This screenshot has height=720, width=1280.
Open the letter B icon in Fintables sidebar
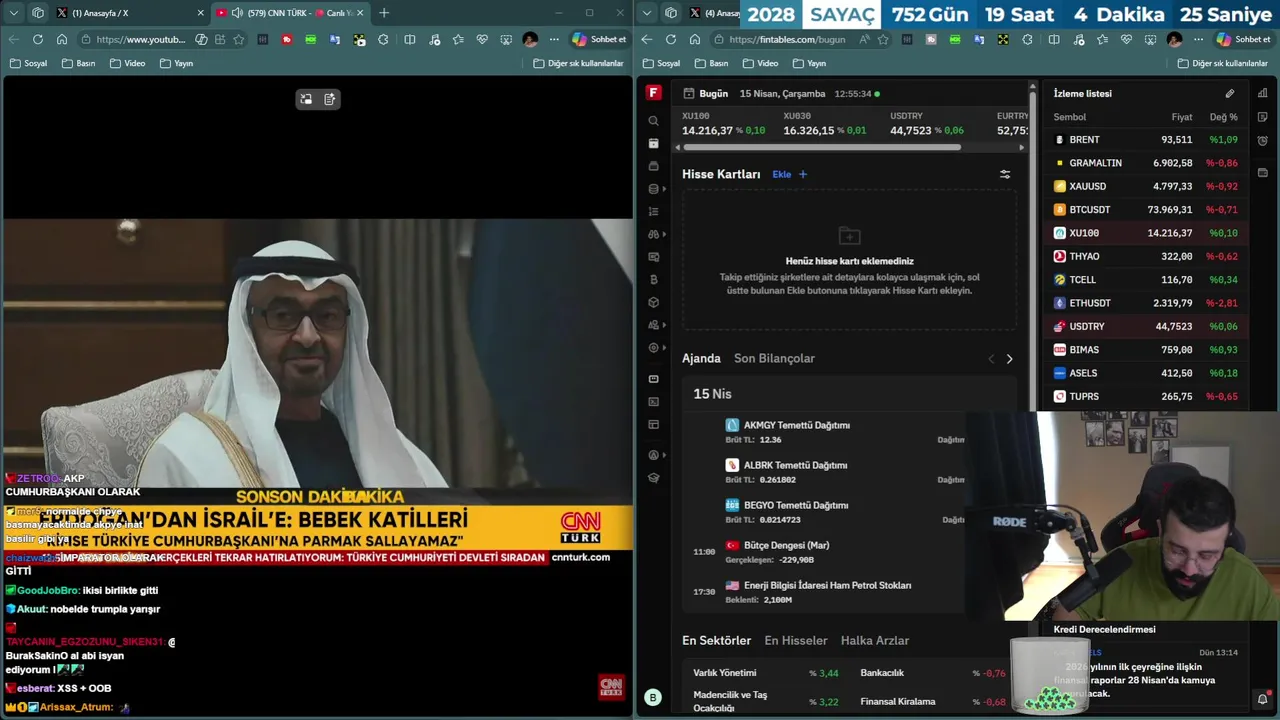click(x=653, y=280)
